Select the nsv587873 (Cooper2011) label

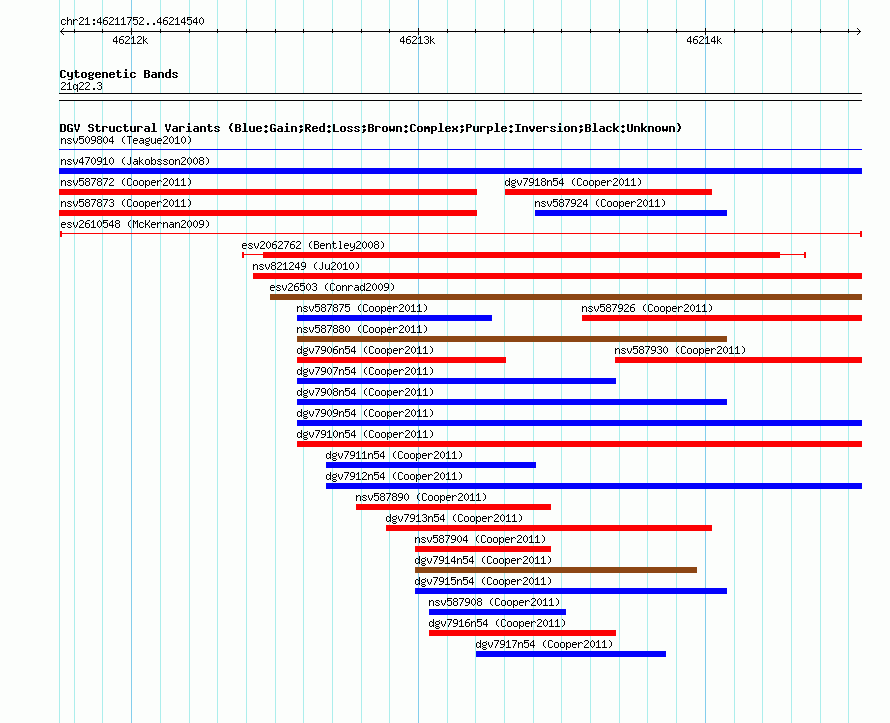[126, 203]
